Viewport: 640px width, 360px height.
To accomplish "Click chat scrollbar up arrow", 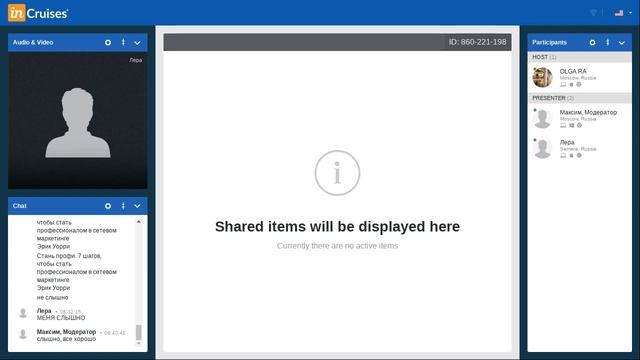I will [139, 222].
